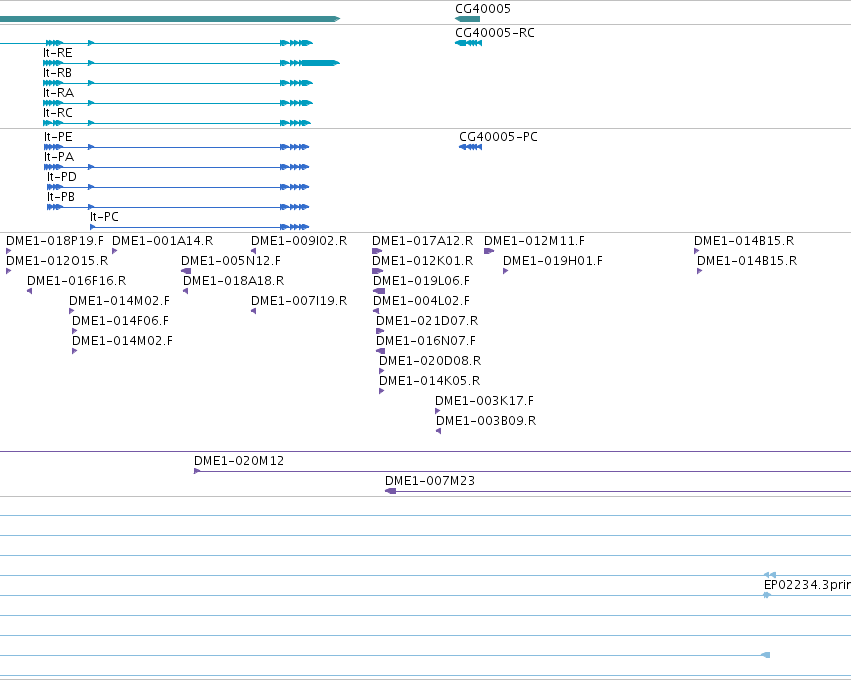Select BAC end DME1-016F16.R
Screen dimensions: 851x680
pos(77,281)
